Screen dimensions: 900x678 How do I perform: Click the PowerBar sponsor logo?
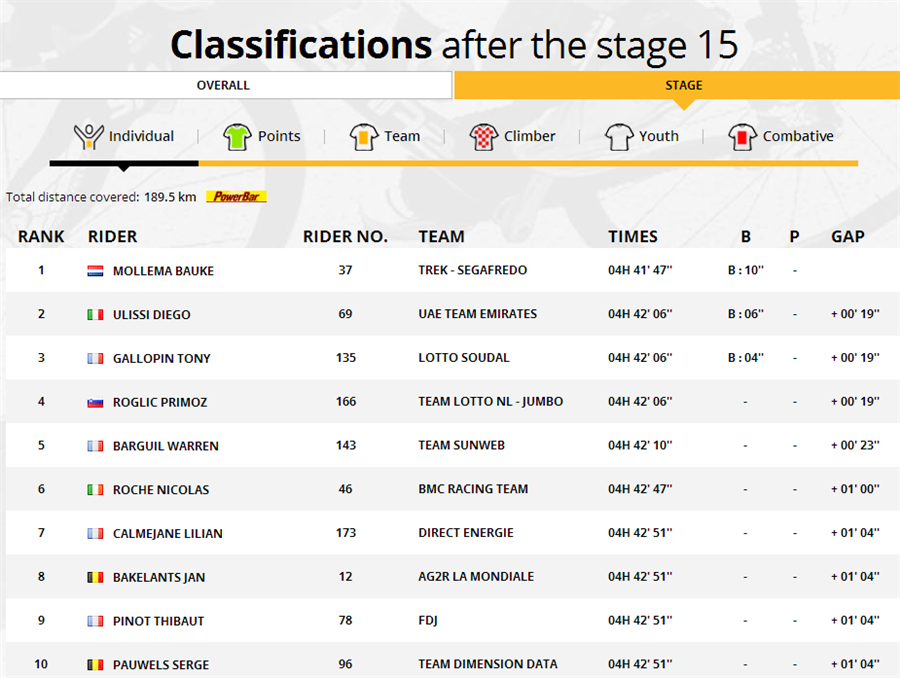pyautogui.click(x=236, y=197)
